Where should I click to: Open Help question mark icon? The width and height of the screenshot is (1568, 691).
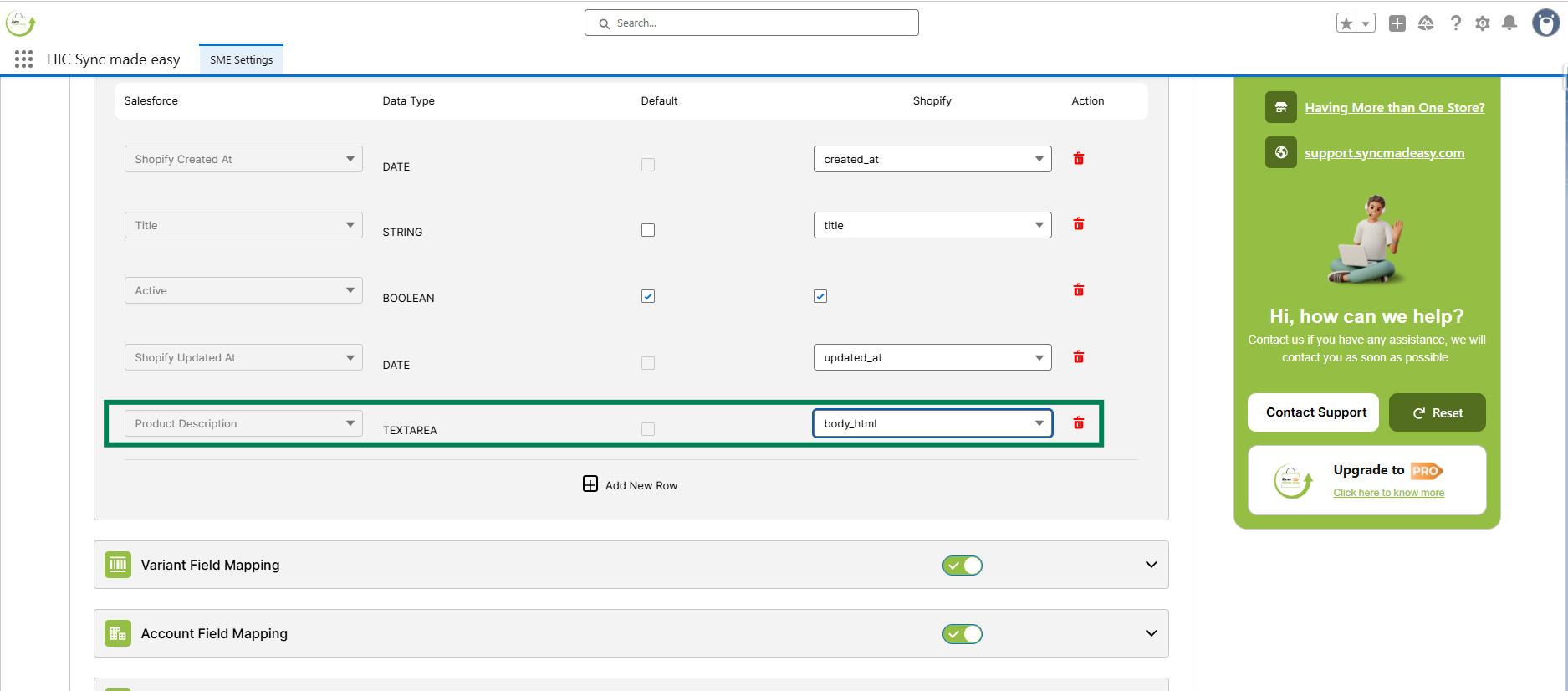tap(1455, 23)
